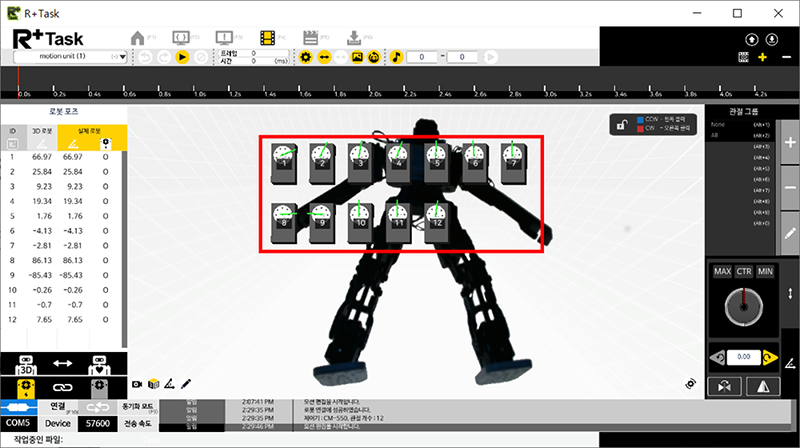The height and width of the screenshot is (448, 800).
Task: Click the camera view icon below viewport
Action: coord(138,383)
